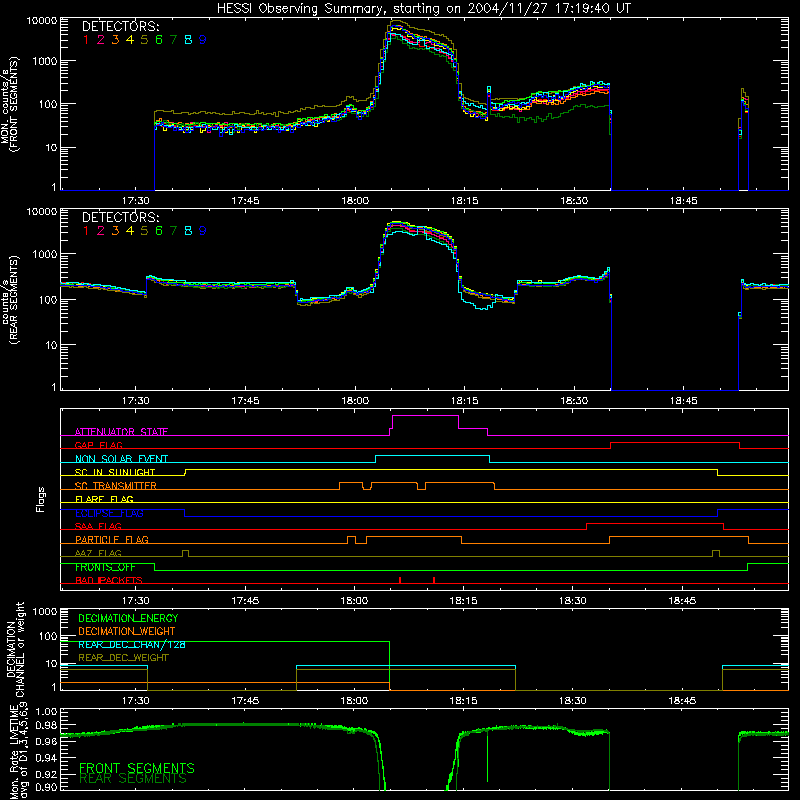The image size is (800, 800).
Task: Click the ATTENUATOR_STATE flag label
Action: tap(121, 432)
